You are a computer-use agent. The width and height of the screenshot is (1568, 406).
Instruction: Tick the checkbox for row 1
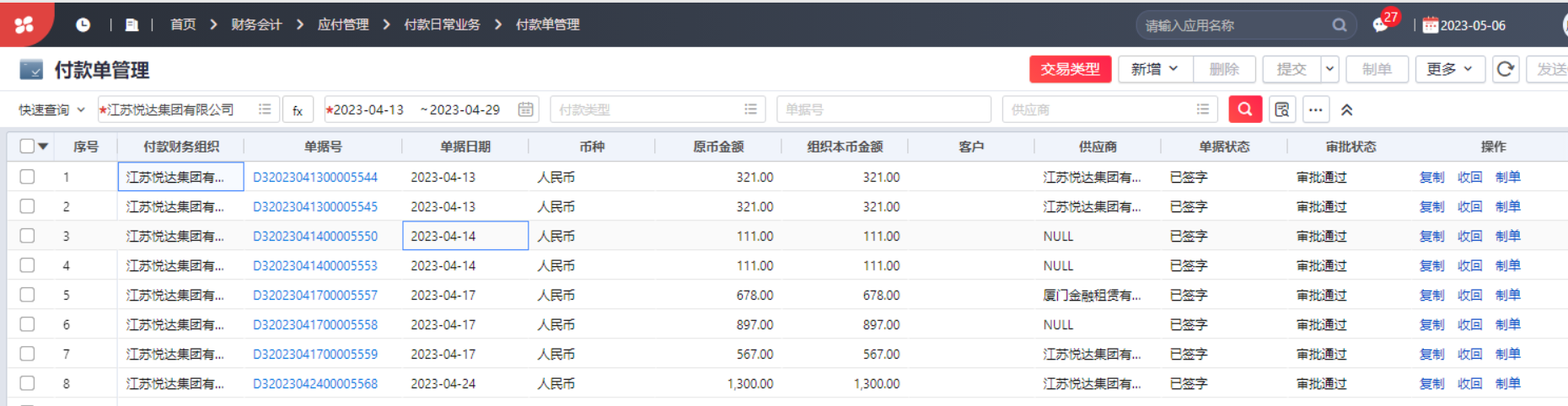click(x=27, y=177)
